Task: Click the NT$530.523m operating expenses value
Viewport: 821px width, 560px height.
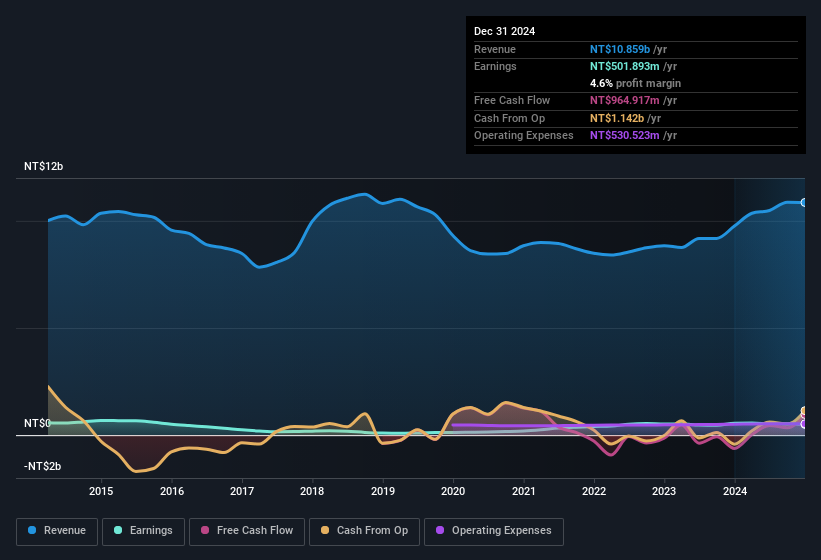Action: click(x=625, y=136)
